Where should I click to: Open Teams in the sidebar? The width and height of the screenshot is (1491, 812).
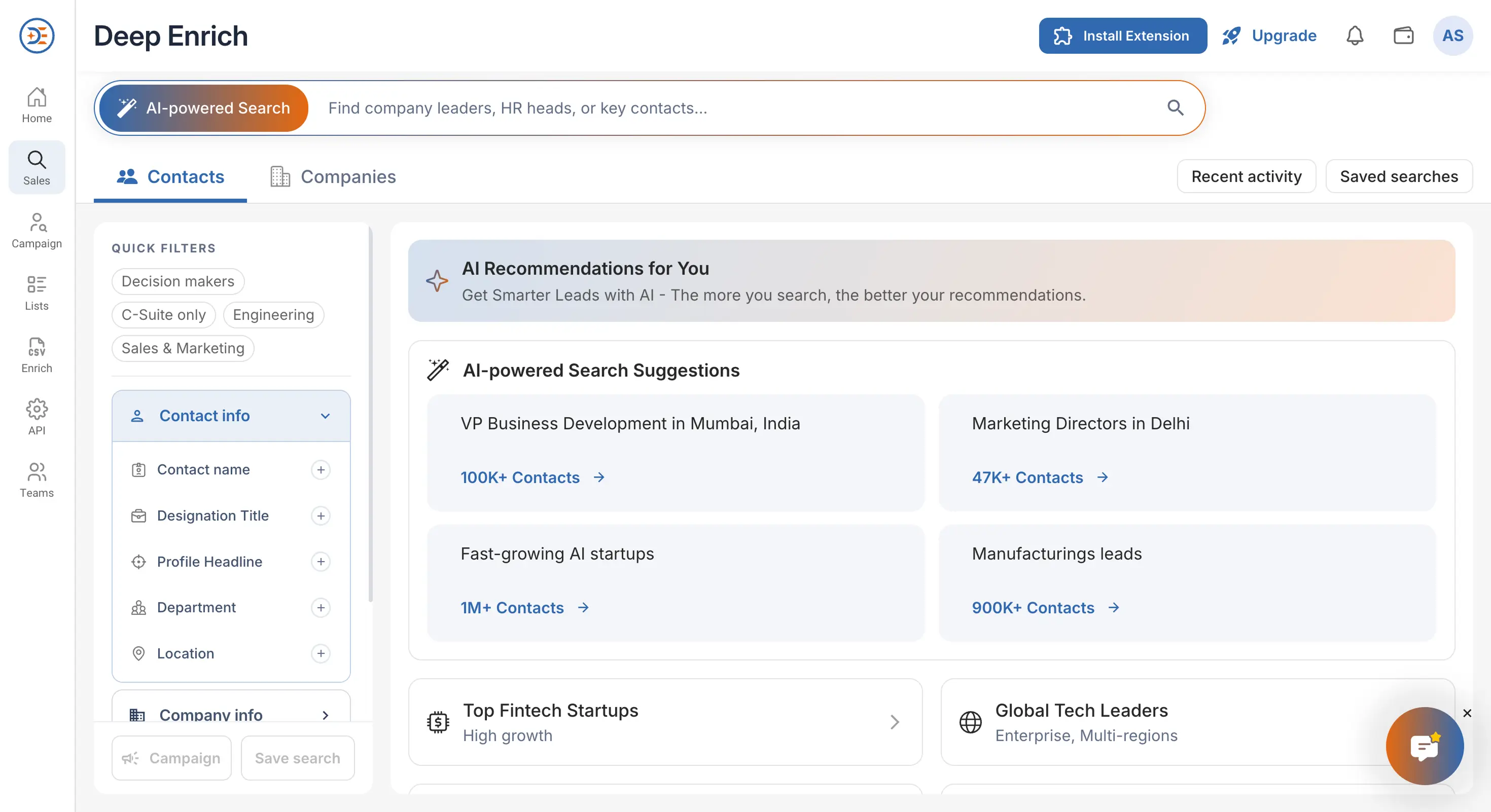[x=37, y=479]
